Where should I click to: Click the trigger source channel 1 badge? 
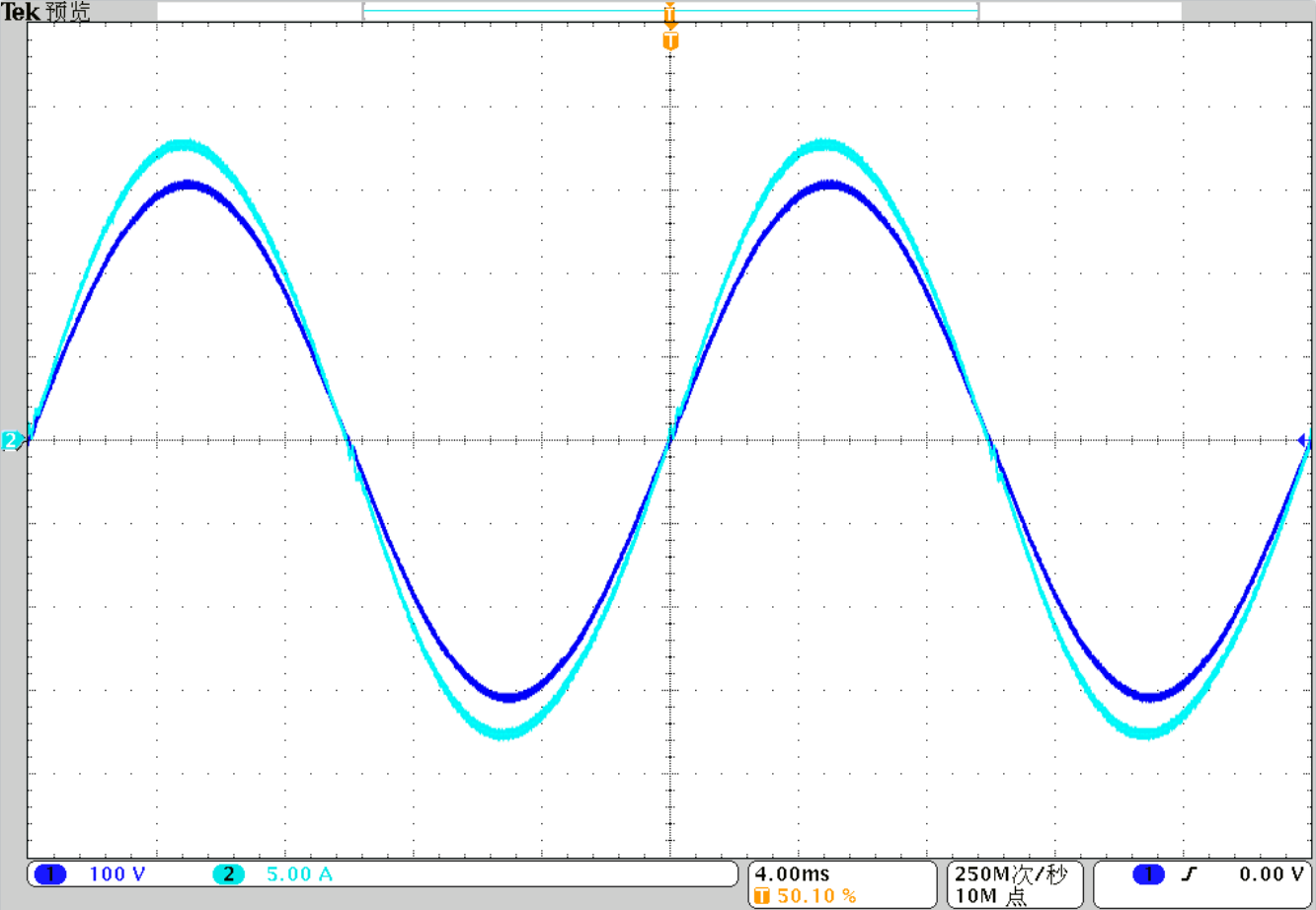(1149, 873)
